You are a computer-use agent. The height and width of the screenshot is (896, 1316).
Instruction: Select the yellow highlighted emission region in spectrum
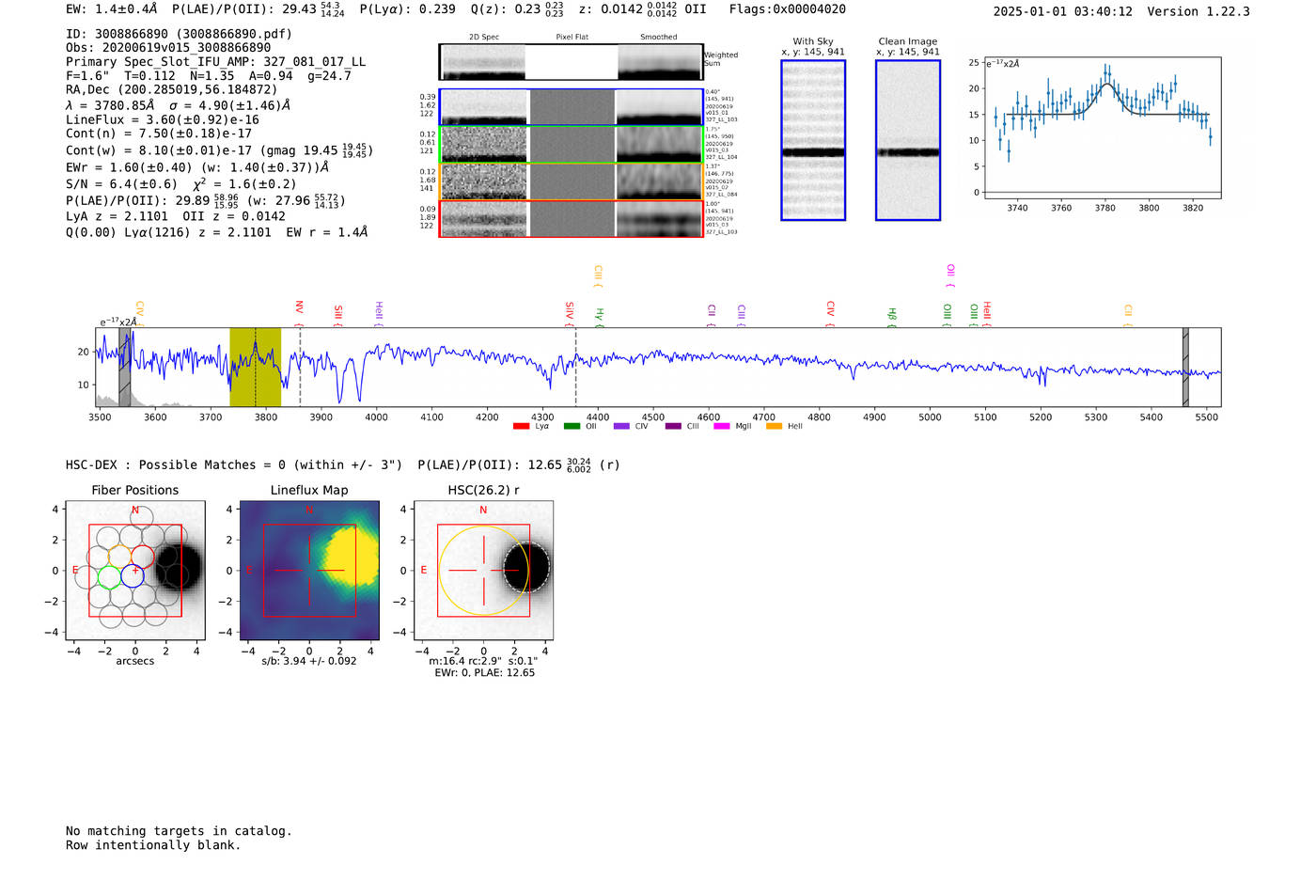[255, 367]
